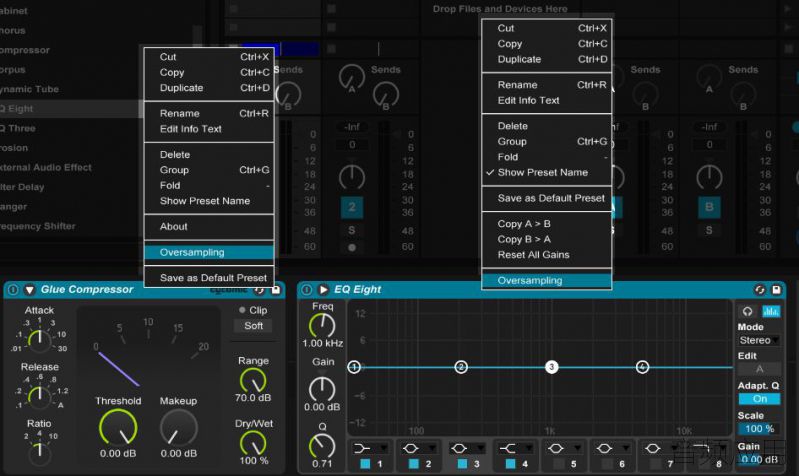
Task: Click Glue Compressor hot-swap preset icon
Action: (x=259, y=290)
